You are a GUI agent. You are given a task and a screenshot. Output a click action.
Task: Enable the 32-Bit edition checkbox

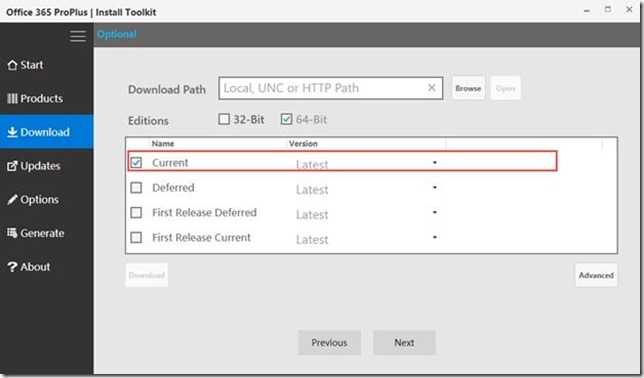pyautogui.click(x=224, y=119)
